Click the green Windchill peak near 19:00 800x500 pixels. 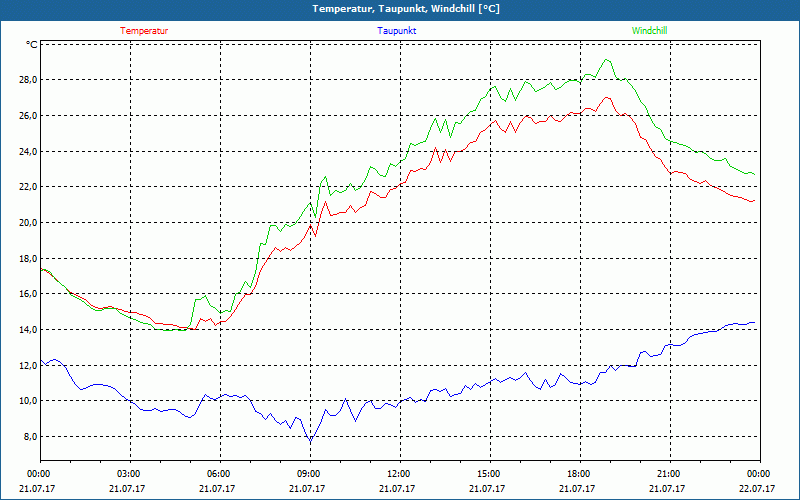[606, 60]
